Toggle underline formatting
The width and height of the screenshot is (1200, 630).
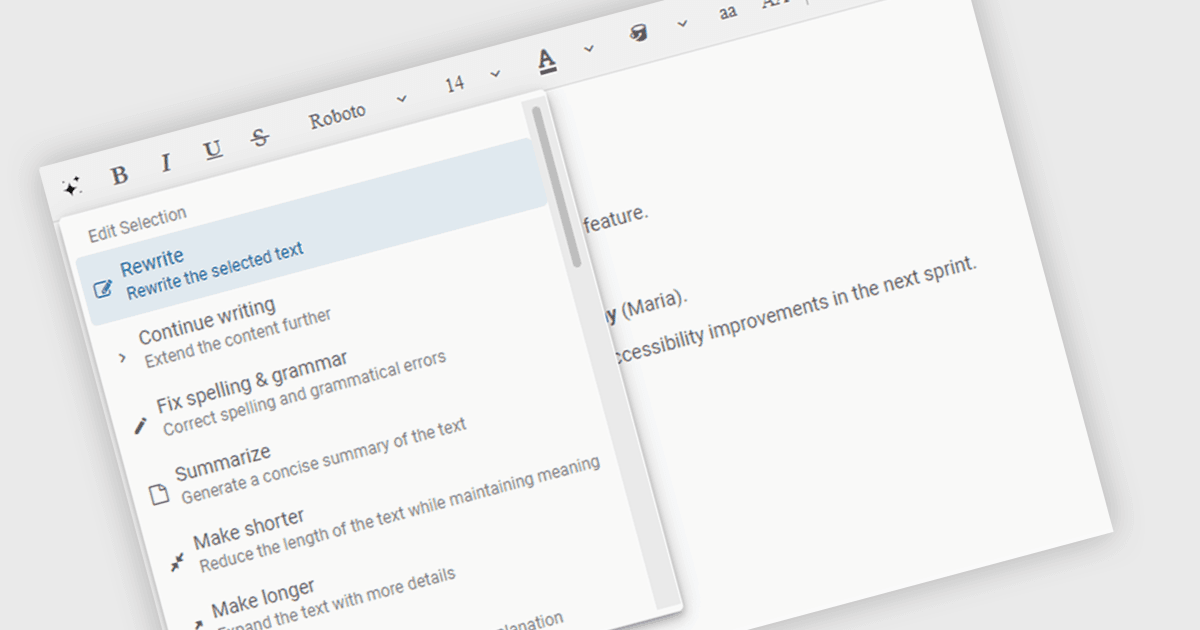(x=213, y=151)
